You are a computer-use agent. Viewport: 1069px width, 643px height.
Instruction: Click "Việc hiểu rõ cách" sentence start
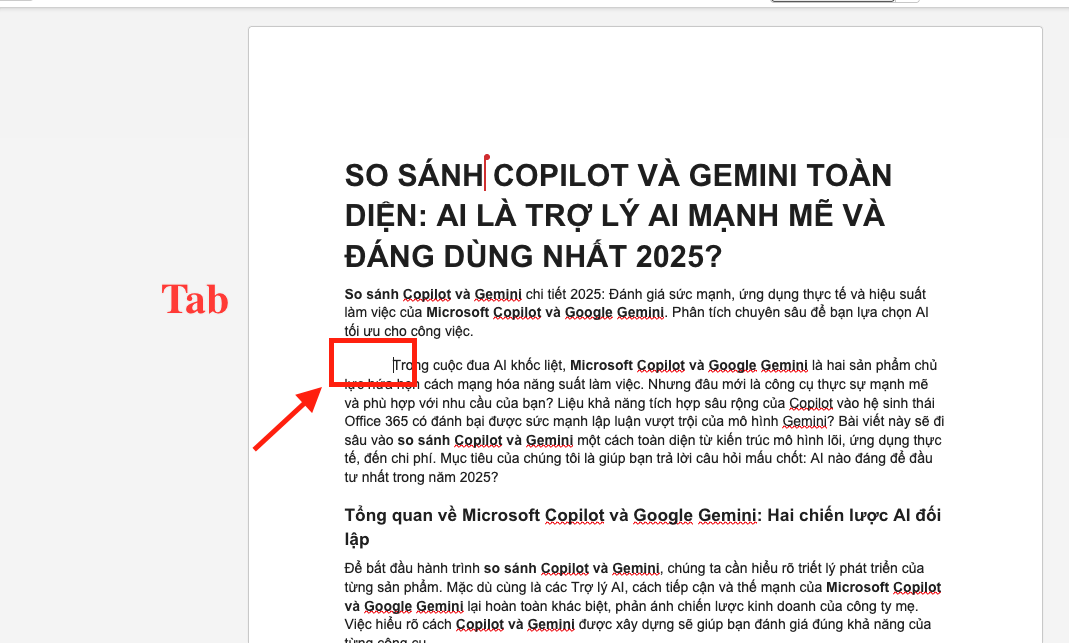397,623
